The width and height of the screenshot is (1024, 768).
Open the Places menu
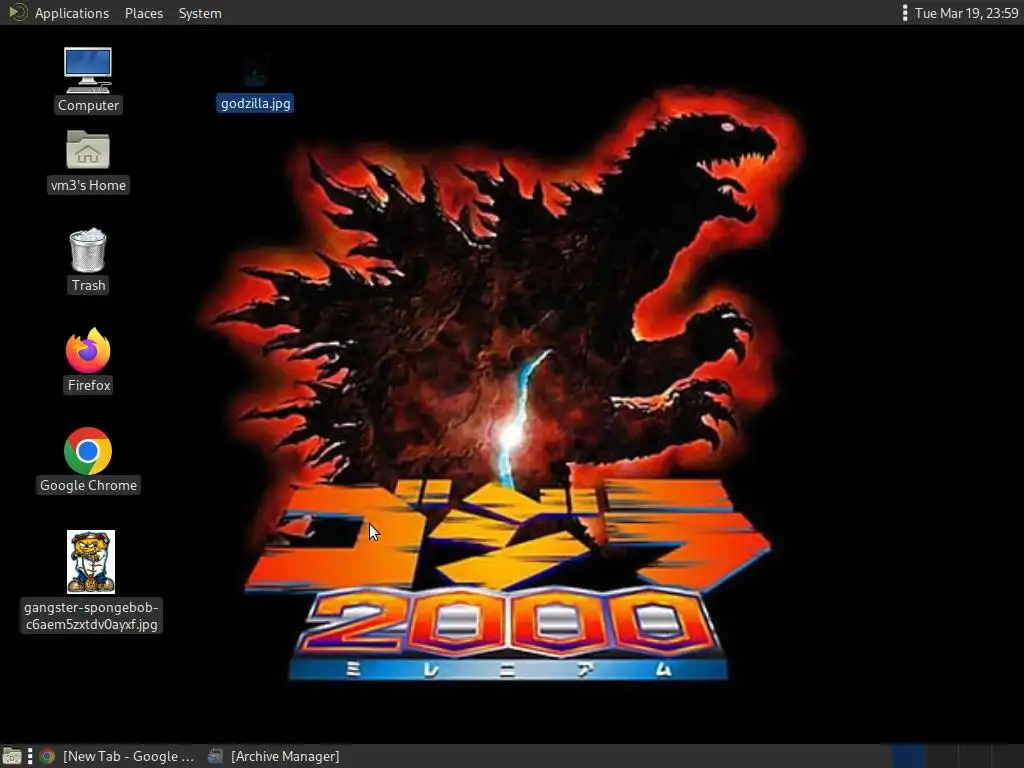[144, 13]
